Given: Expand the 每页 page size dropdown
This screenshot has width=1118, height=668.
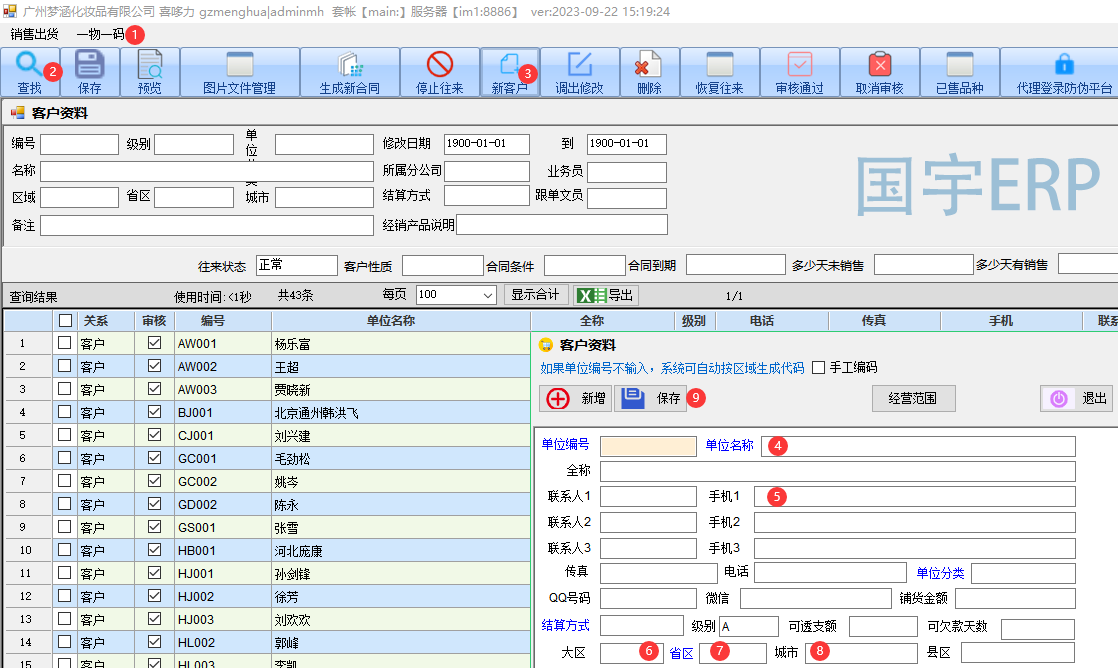Looking at the screenshot, I should click(488, 295).
